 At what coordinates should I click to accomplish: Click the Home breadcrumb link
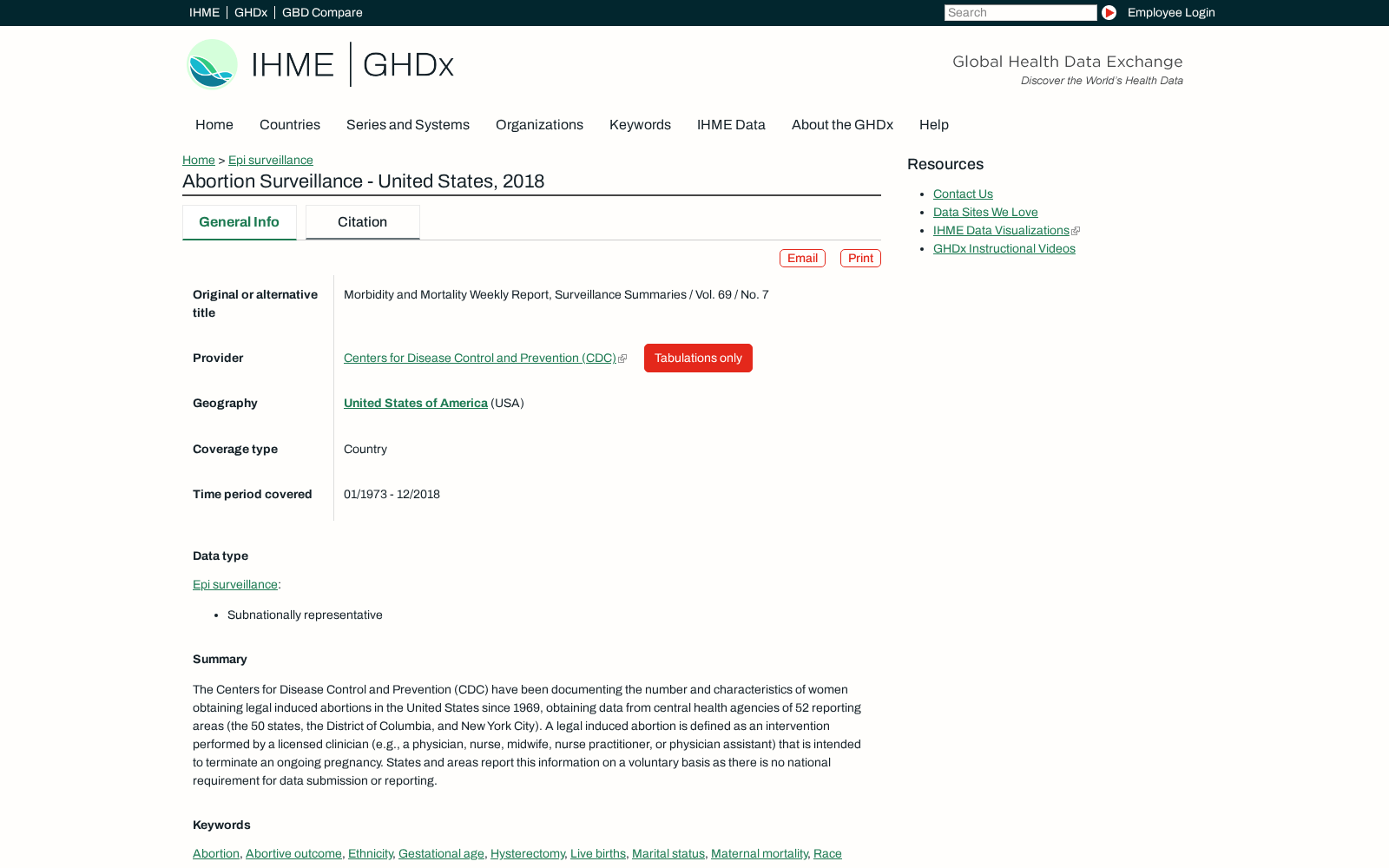[199, 161]
